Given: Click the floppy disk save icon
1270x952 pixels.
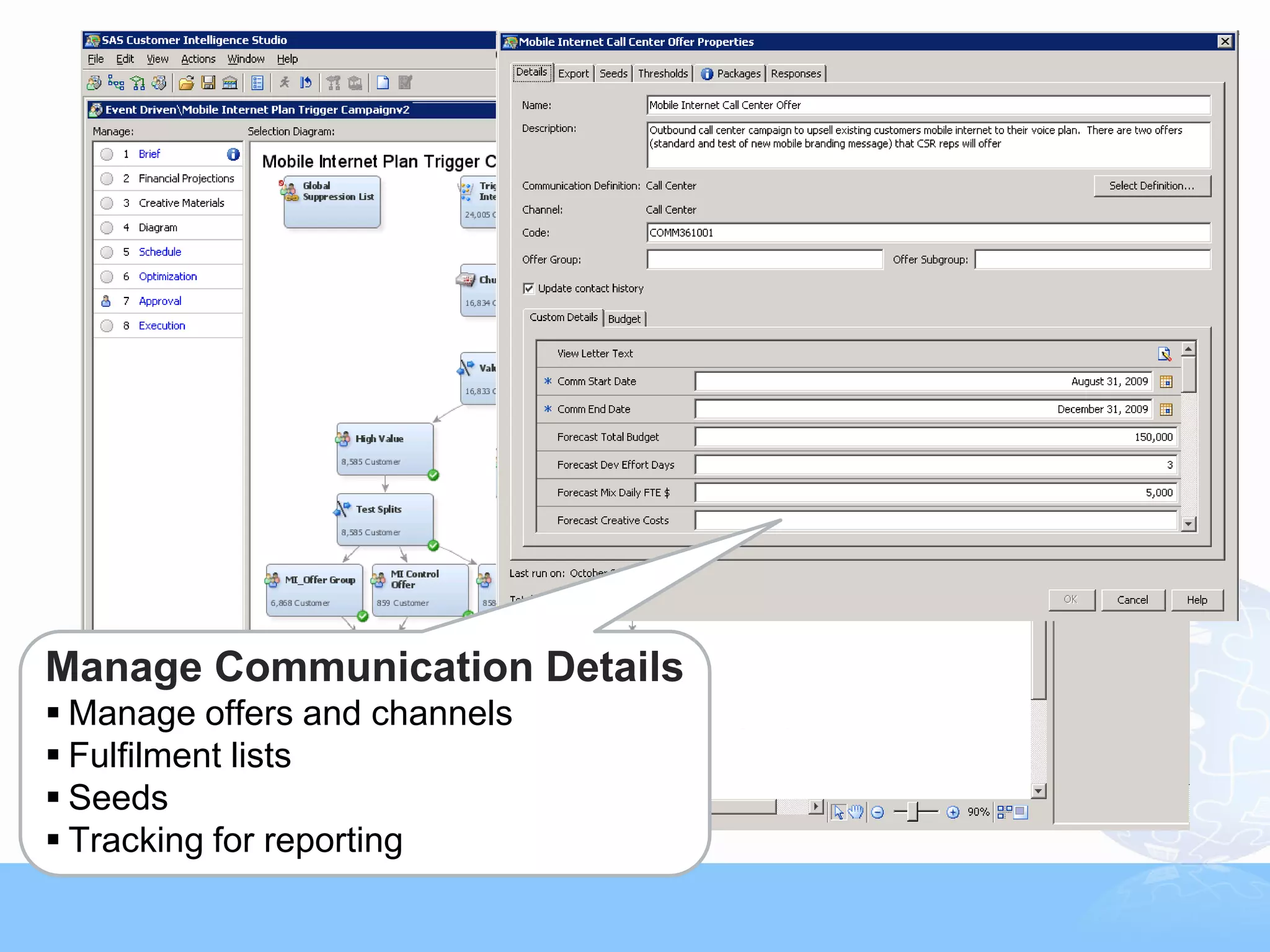Looking at the screenshot, I should pyautogui.click(x=208, y=82).
